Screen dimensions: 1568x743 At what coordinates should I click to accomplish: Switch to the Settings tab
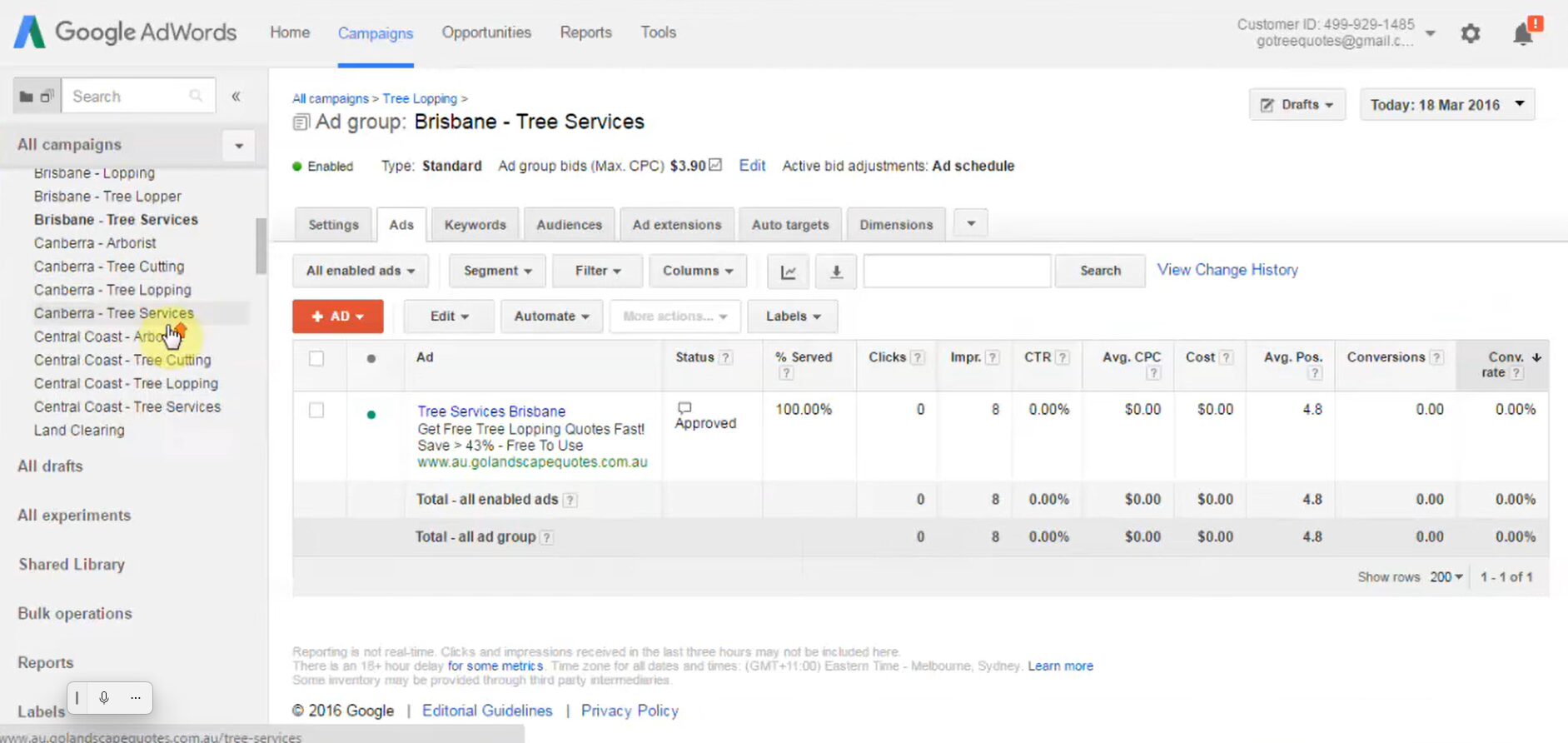pos(333,225)
